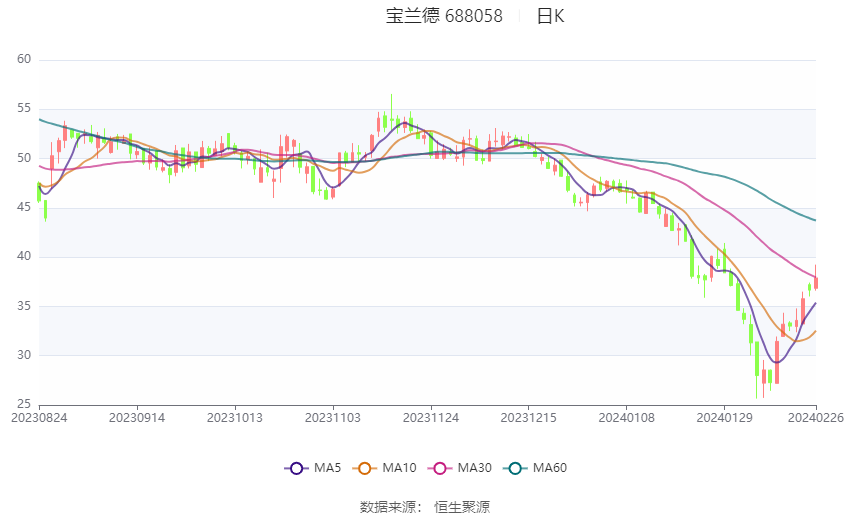
Task: Click the 20231215 date axis label
Action: tap(529, 418)
